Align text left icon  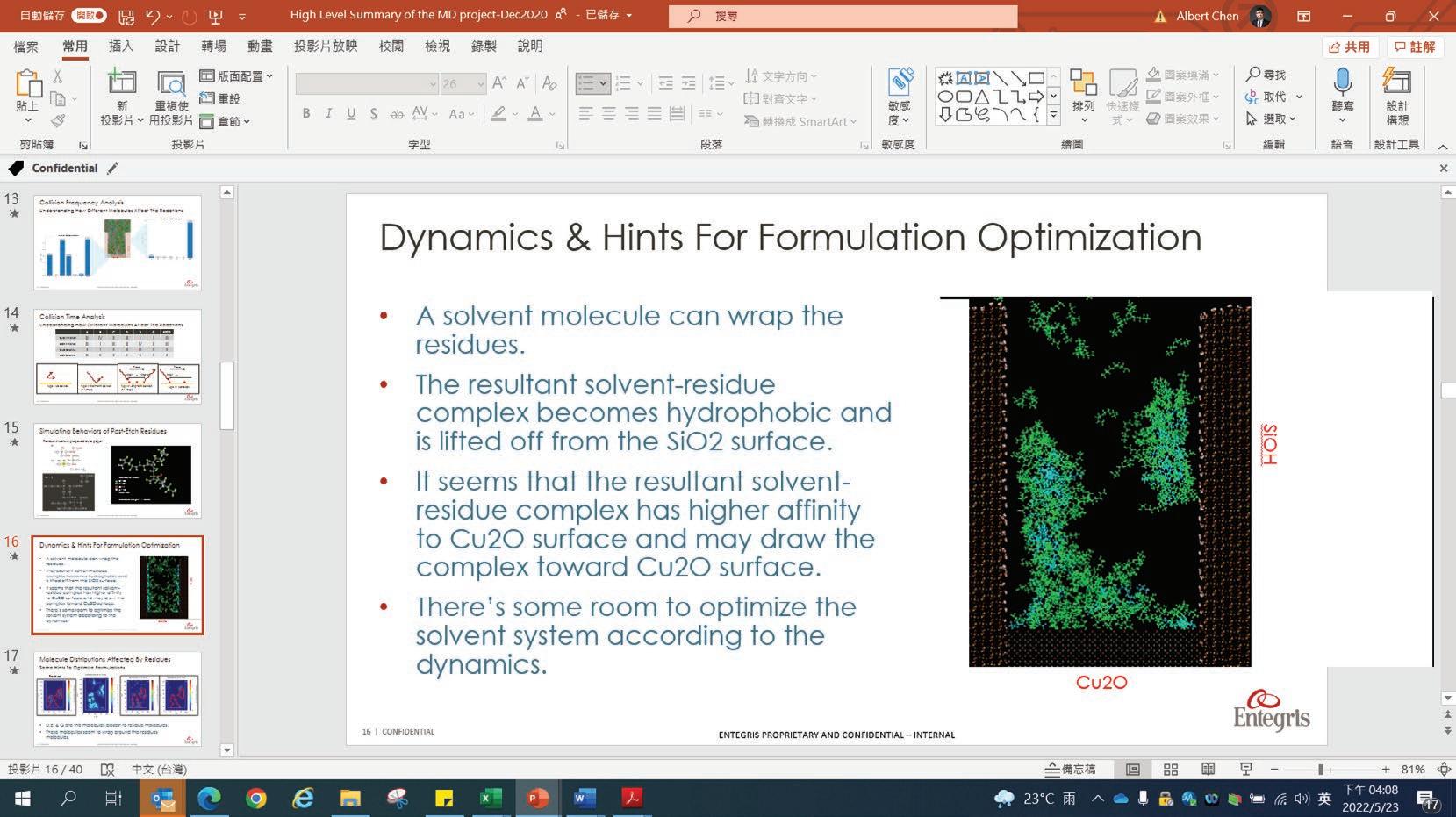pyautogui.click(x=586, y=113)
